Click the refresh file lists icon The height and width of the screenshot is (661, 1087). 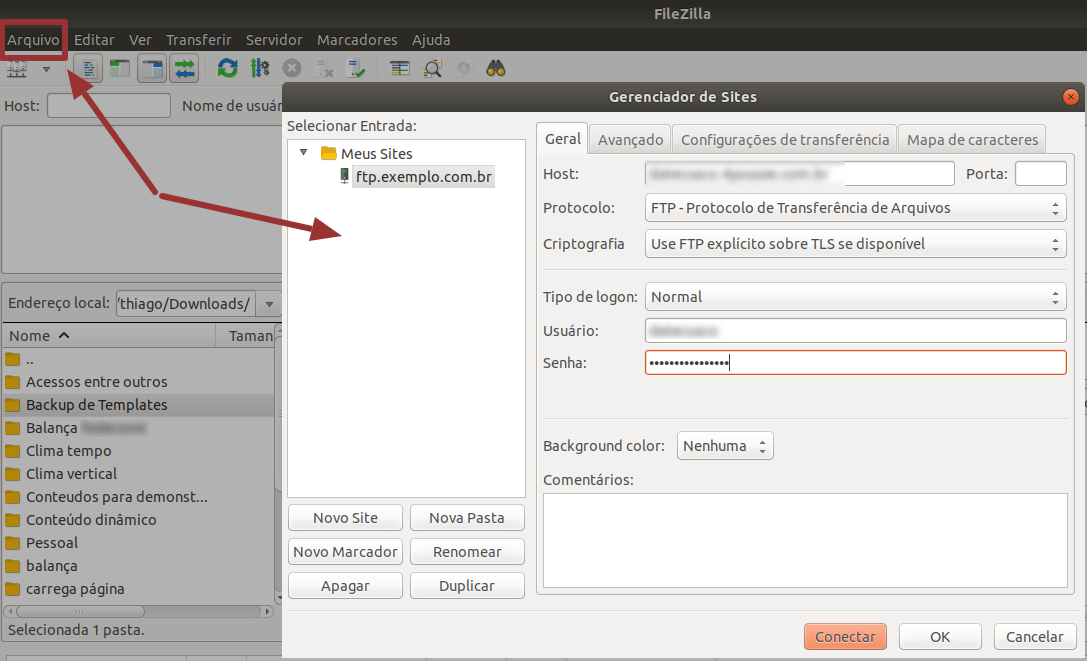click(227, 68)
